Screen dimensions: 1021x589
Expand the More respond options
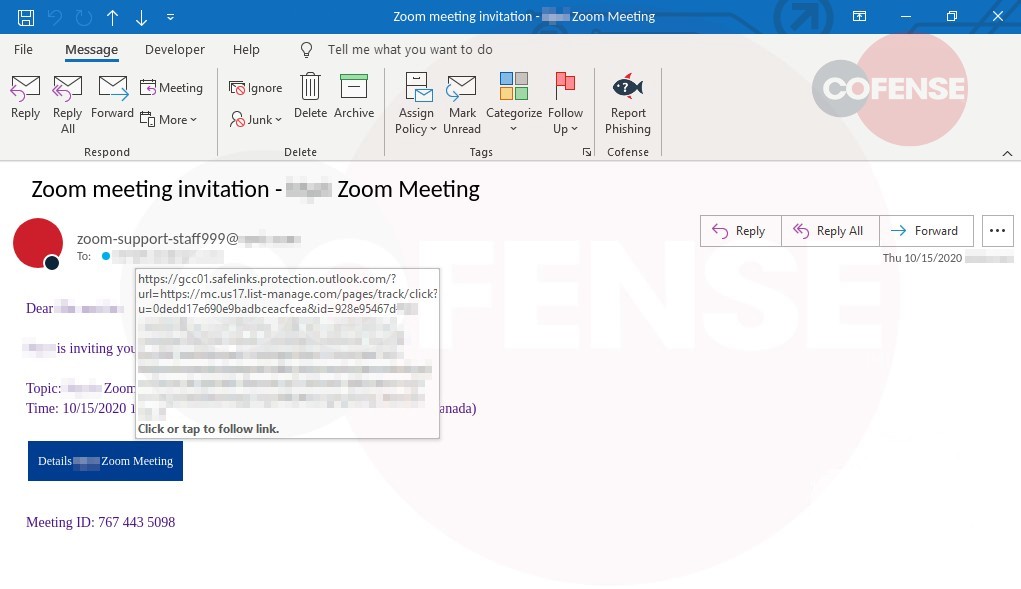tap(169, 119)
